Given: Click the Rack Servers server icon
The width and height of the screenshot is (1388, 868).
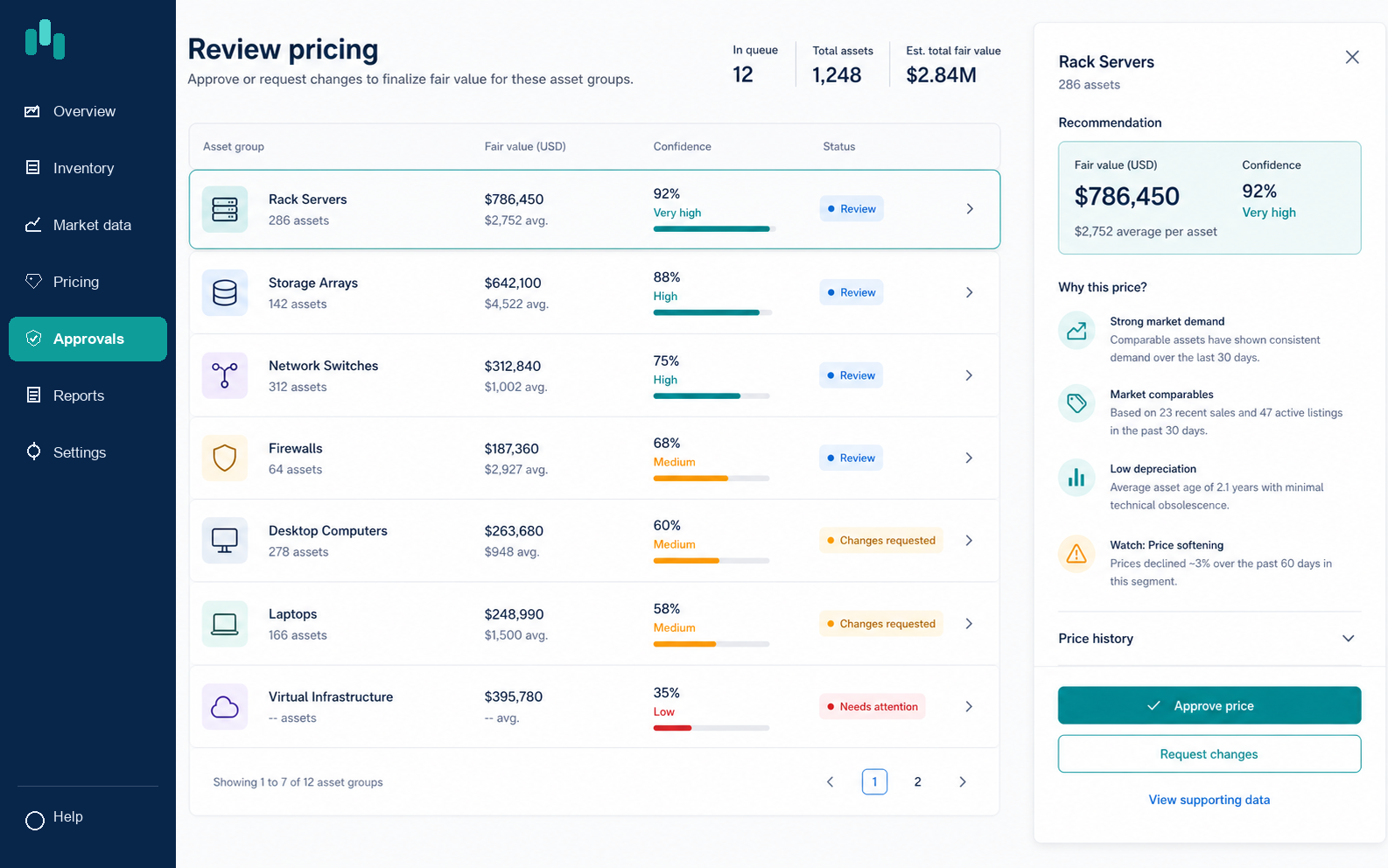Looking at the screenshot, I should tap(225, 209).
